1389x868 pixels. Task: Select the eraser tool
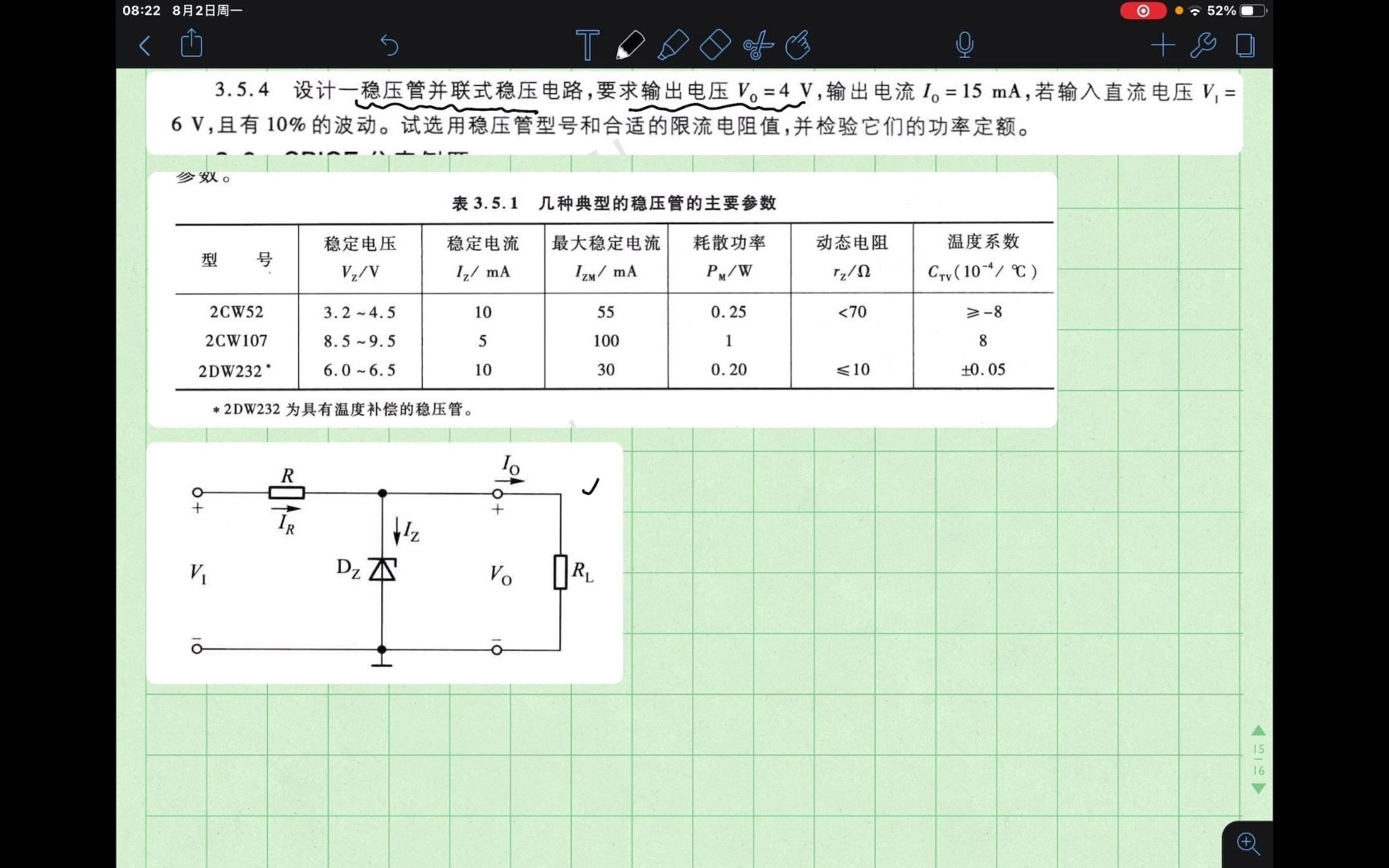[x=715, y=46]
